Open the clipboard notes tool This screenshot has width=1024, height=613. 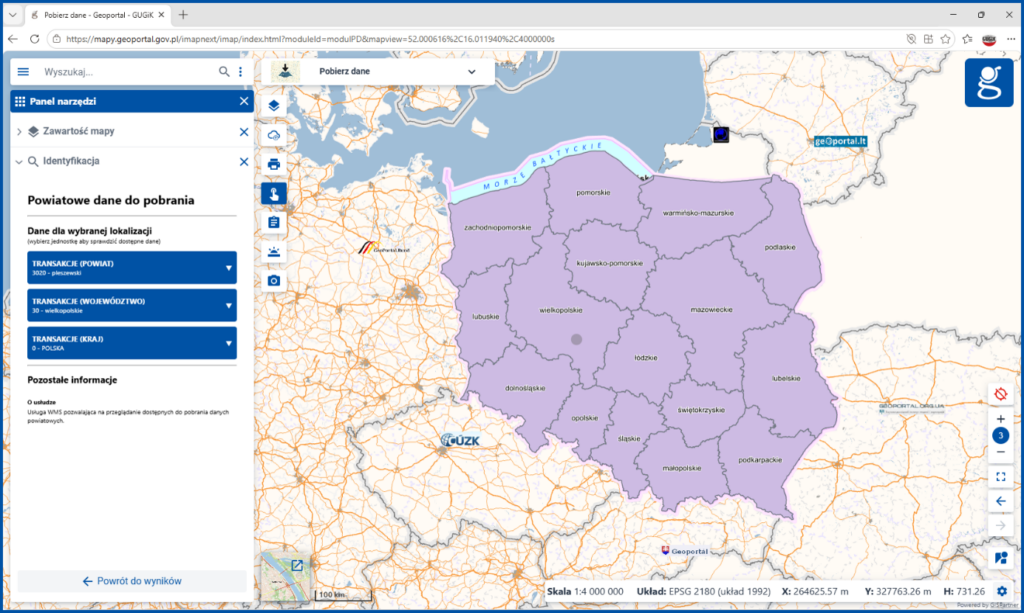click(x=274, y=223)
